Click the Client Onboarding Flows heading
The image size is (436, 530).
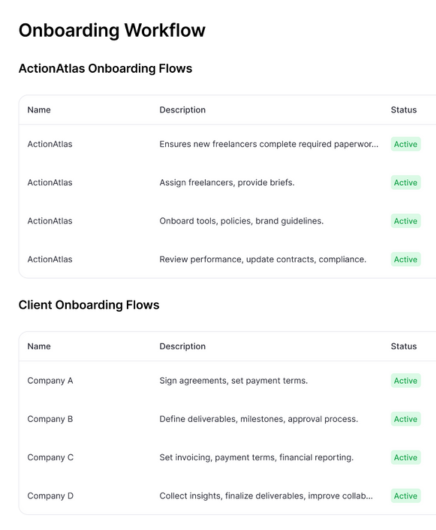click(x=89, y=305)
